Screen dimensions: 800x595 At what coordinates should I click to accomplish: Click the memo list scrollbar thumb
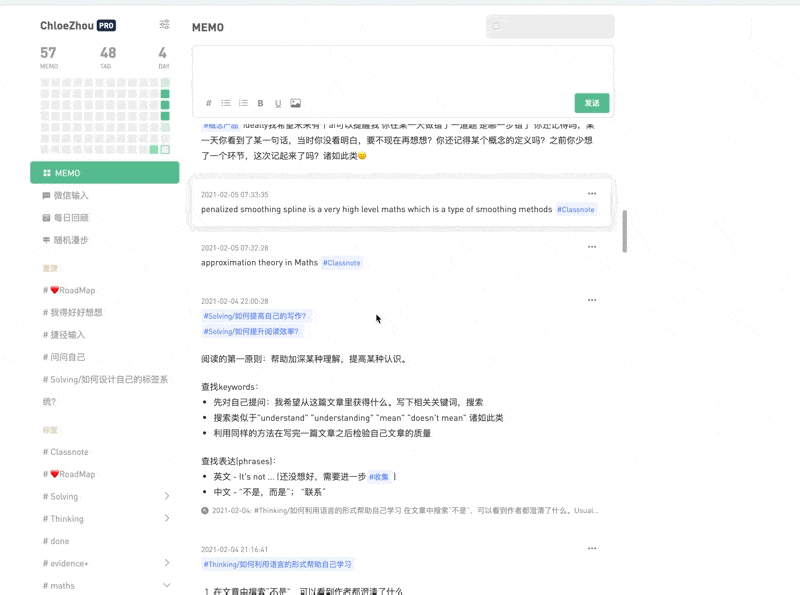(x=624, y=231)
